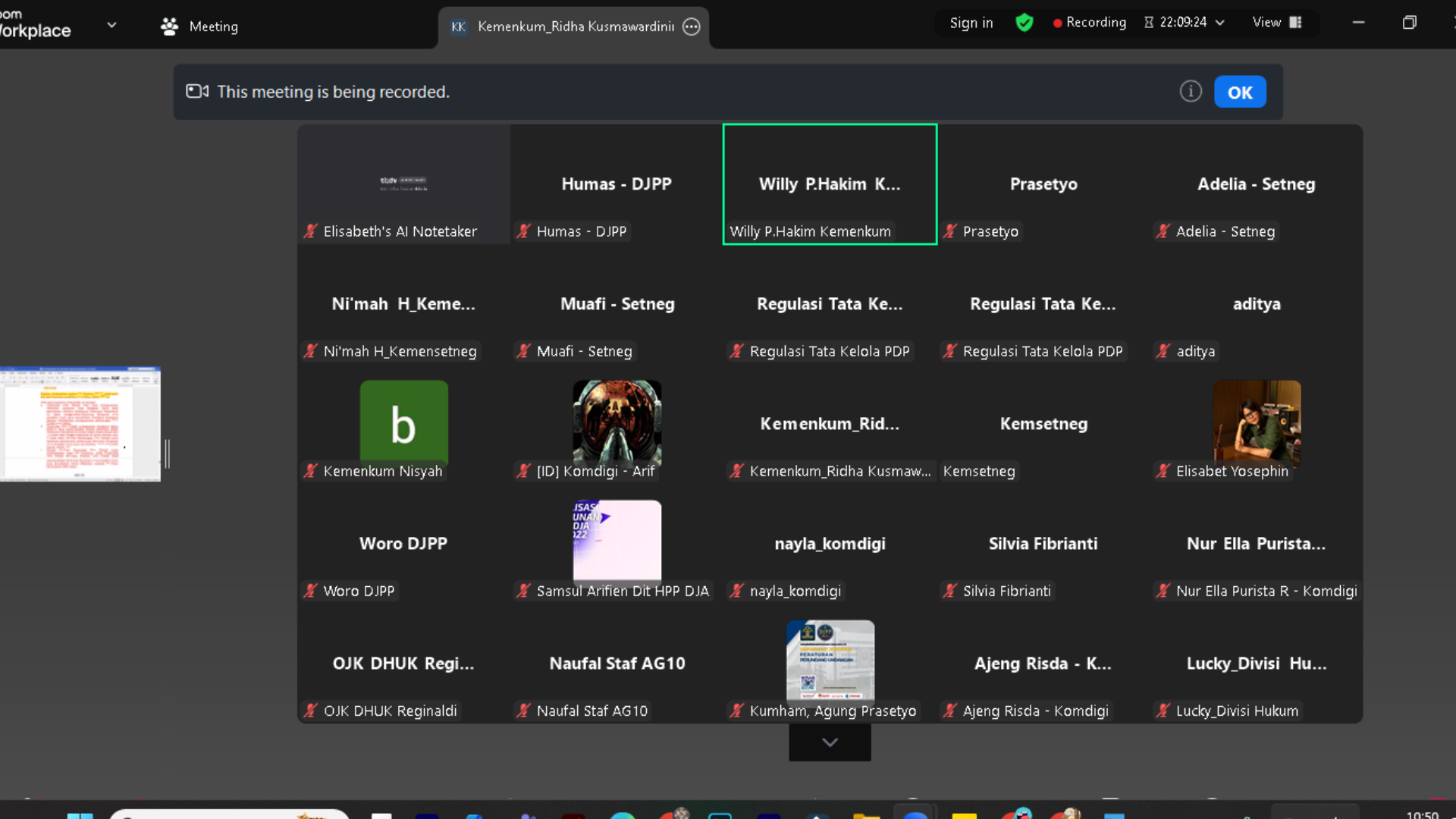The image size is (1456, 819).
Task: Expand the meeting timer dropdown
Action: click(x=1219, y=23)
